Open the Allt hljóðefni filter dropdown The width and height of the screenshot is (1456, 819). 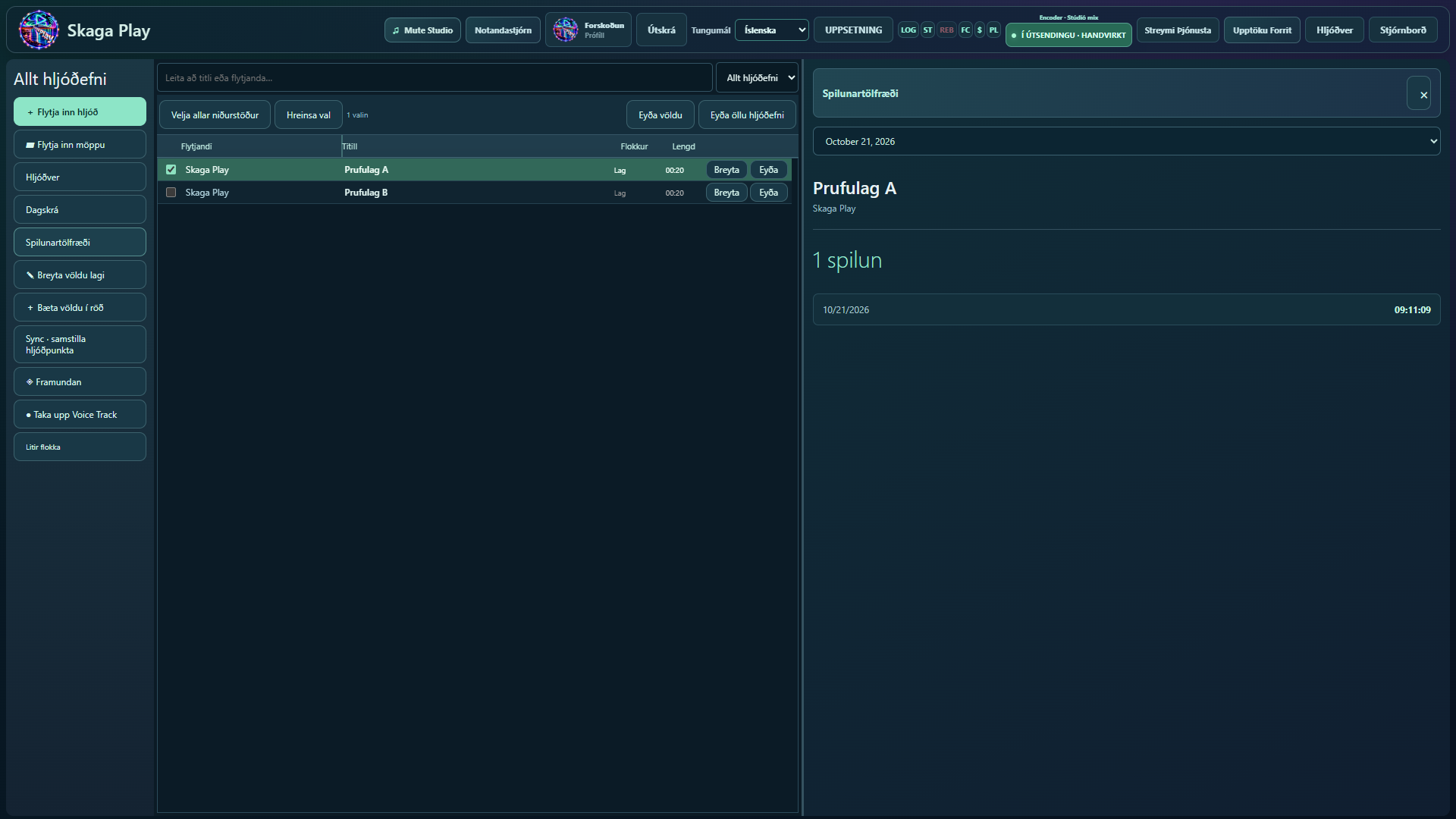(757, 77)
